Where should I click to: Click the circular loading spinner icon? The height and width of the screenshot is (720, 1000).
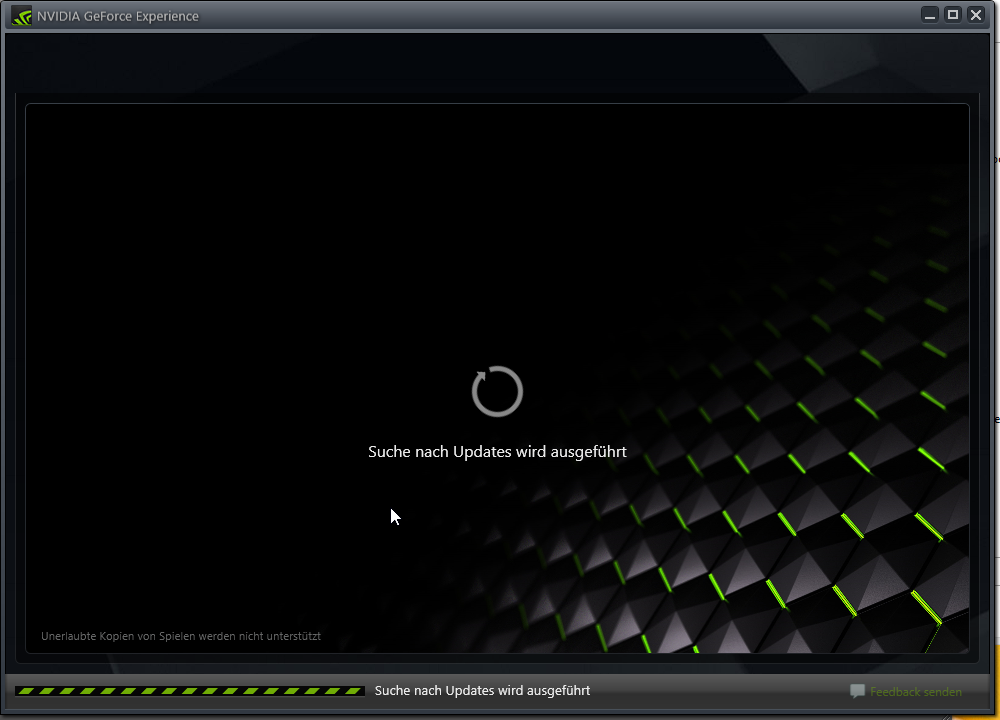pyautogui.click(x=497, y=391)
